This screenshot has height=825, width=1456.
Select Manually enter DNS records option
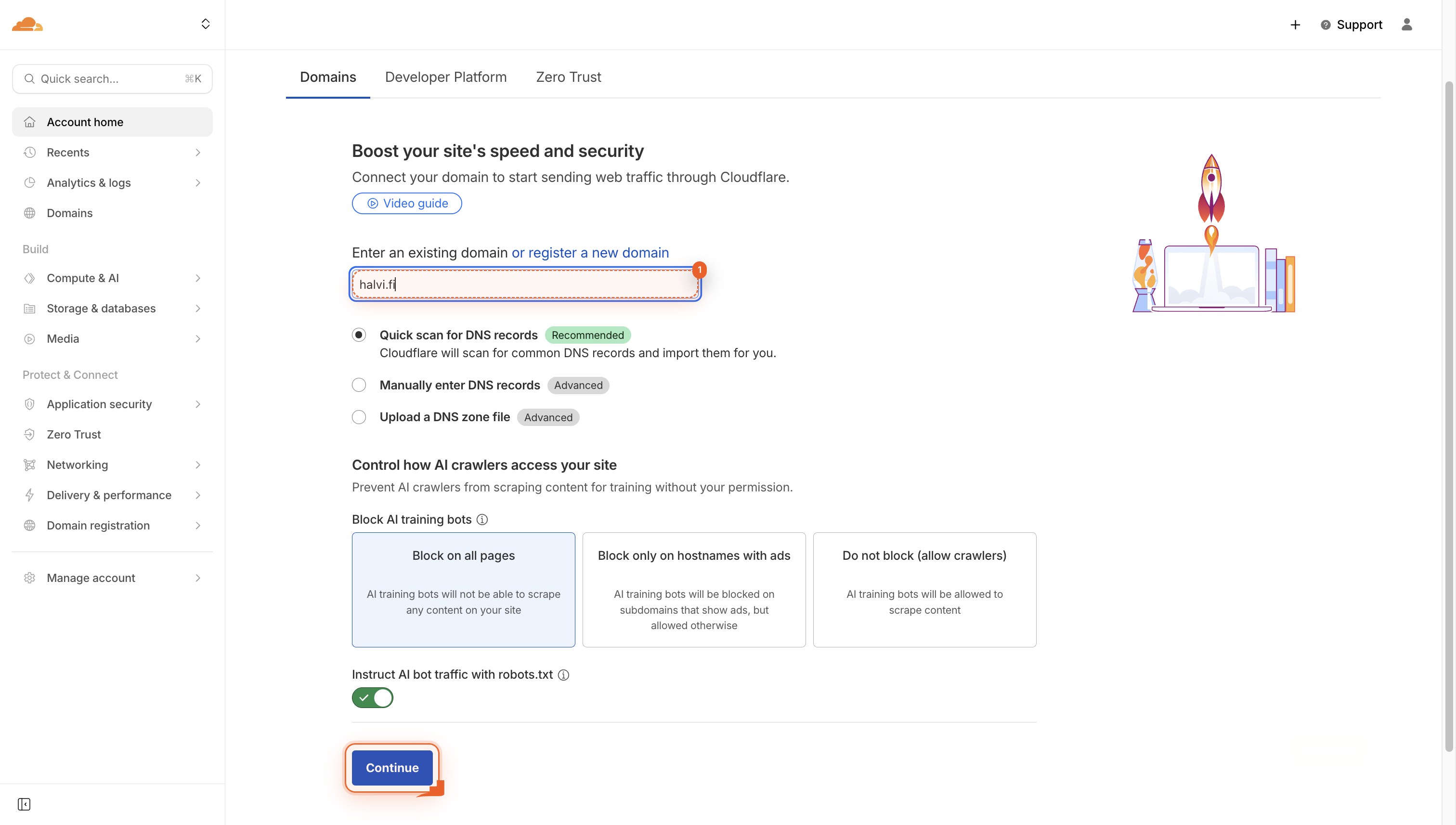click(359, 385)
